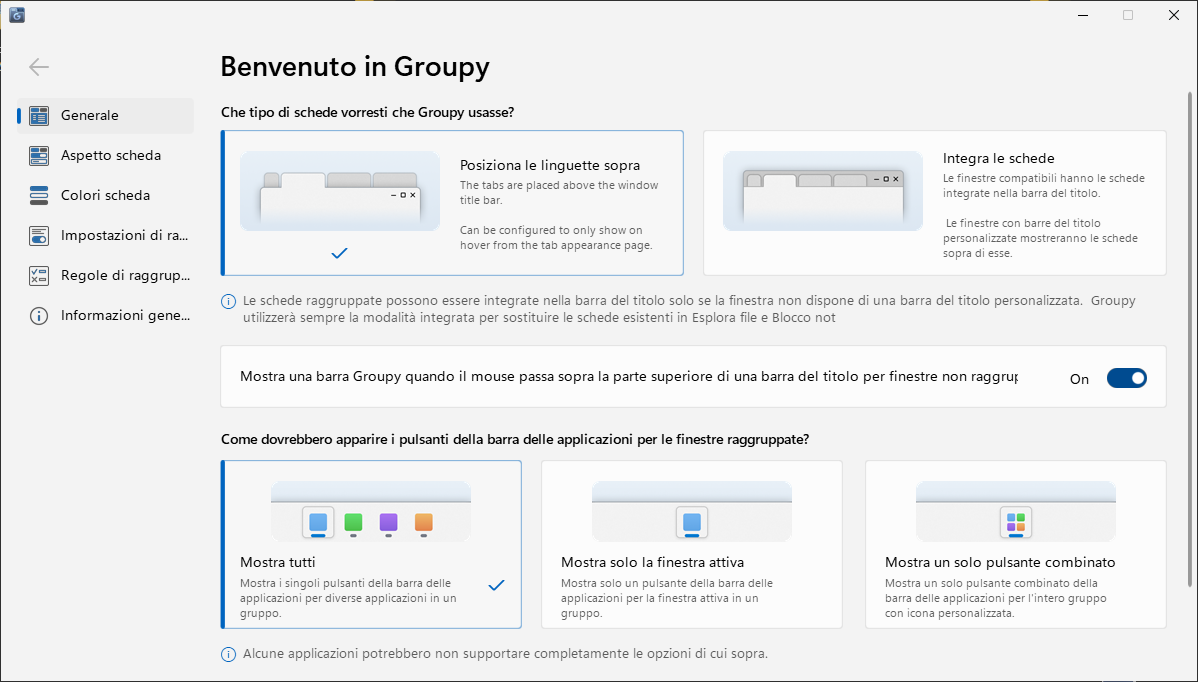Click the Regole di raggruppamento checklist icon
1198x682 pixels.
coord(39,276)
